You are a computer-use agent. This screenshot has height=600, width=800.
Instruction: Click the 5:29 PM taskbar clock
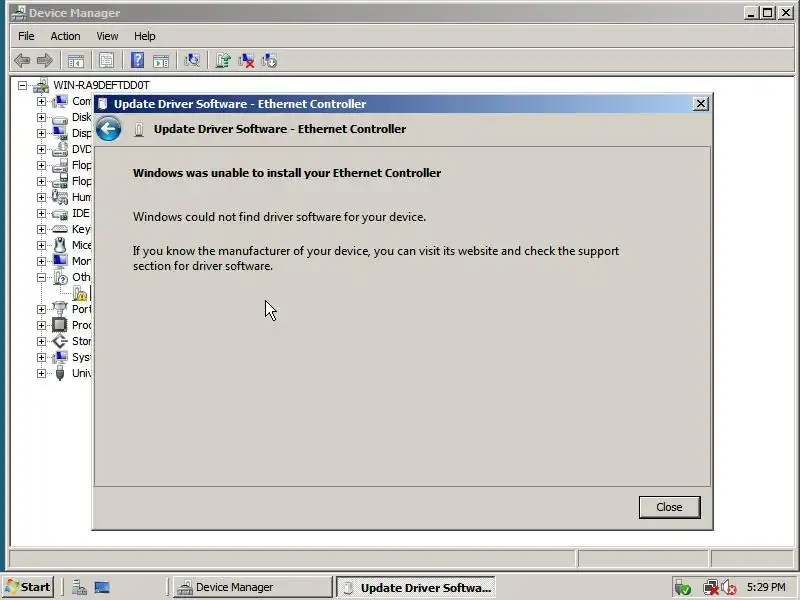pyautogui.click(x=766, y=587)
